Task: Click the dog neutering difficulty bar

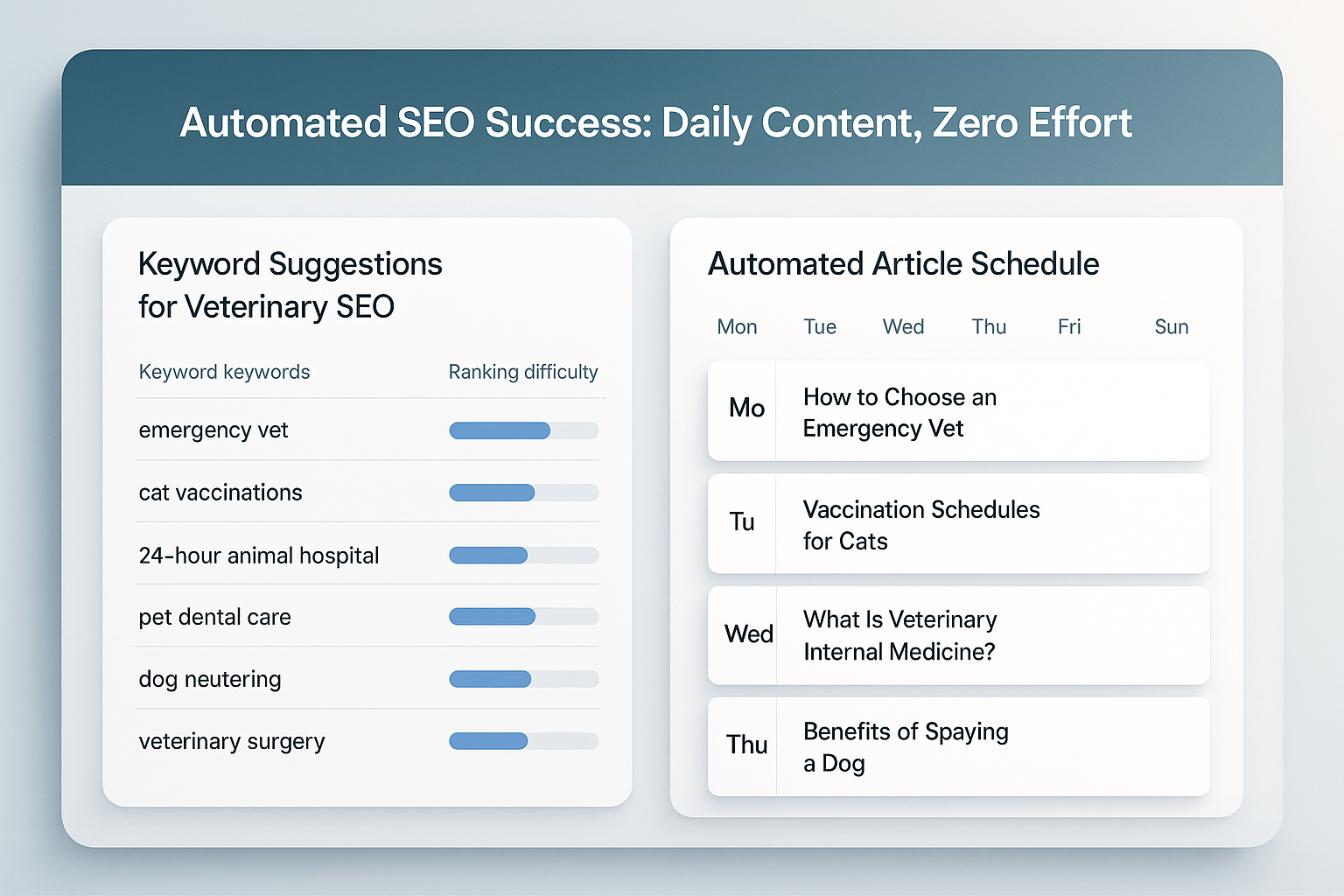Action: click(523, 679)
